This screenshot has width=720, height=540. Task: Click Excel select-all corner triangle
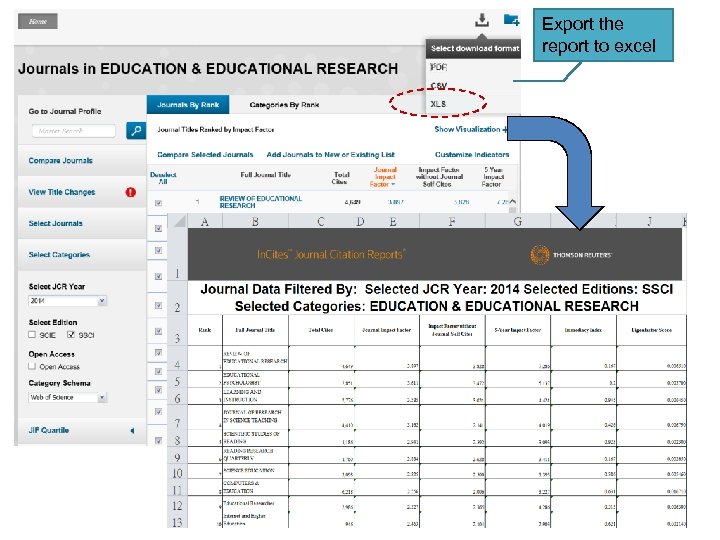(179, 222)
